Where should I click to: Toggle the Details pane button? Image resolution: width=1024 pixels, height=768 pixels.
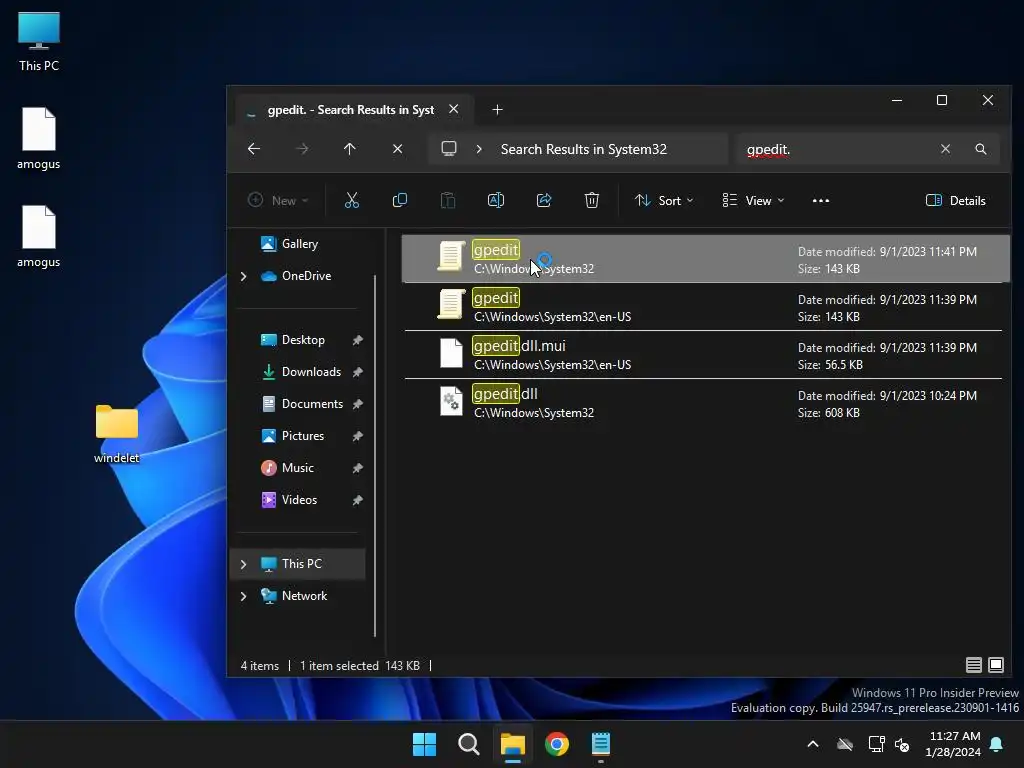[x=955, y=200]
